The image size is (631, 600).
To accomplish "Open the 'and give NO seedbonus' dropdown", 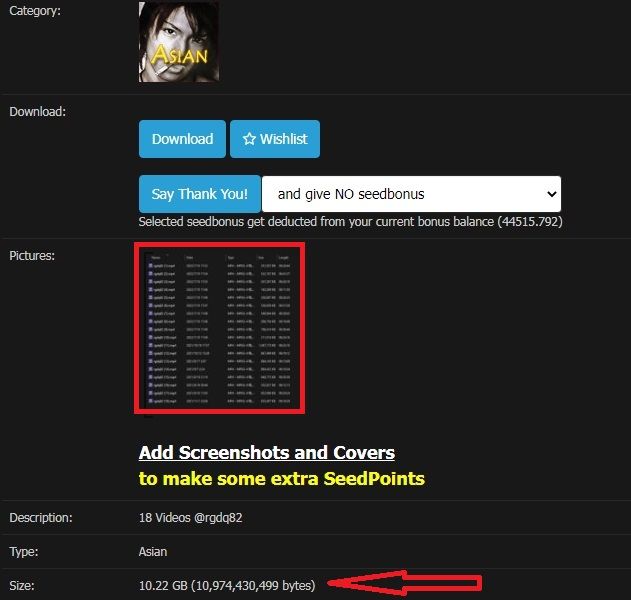I will tap(410, 194).
